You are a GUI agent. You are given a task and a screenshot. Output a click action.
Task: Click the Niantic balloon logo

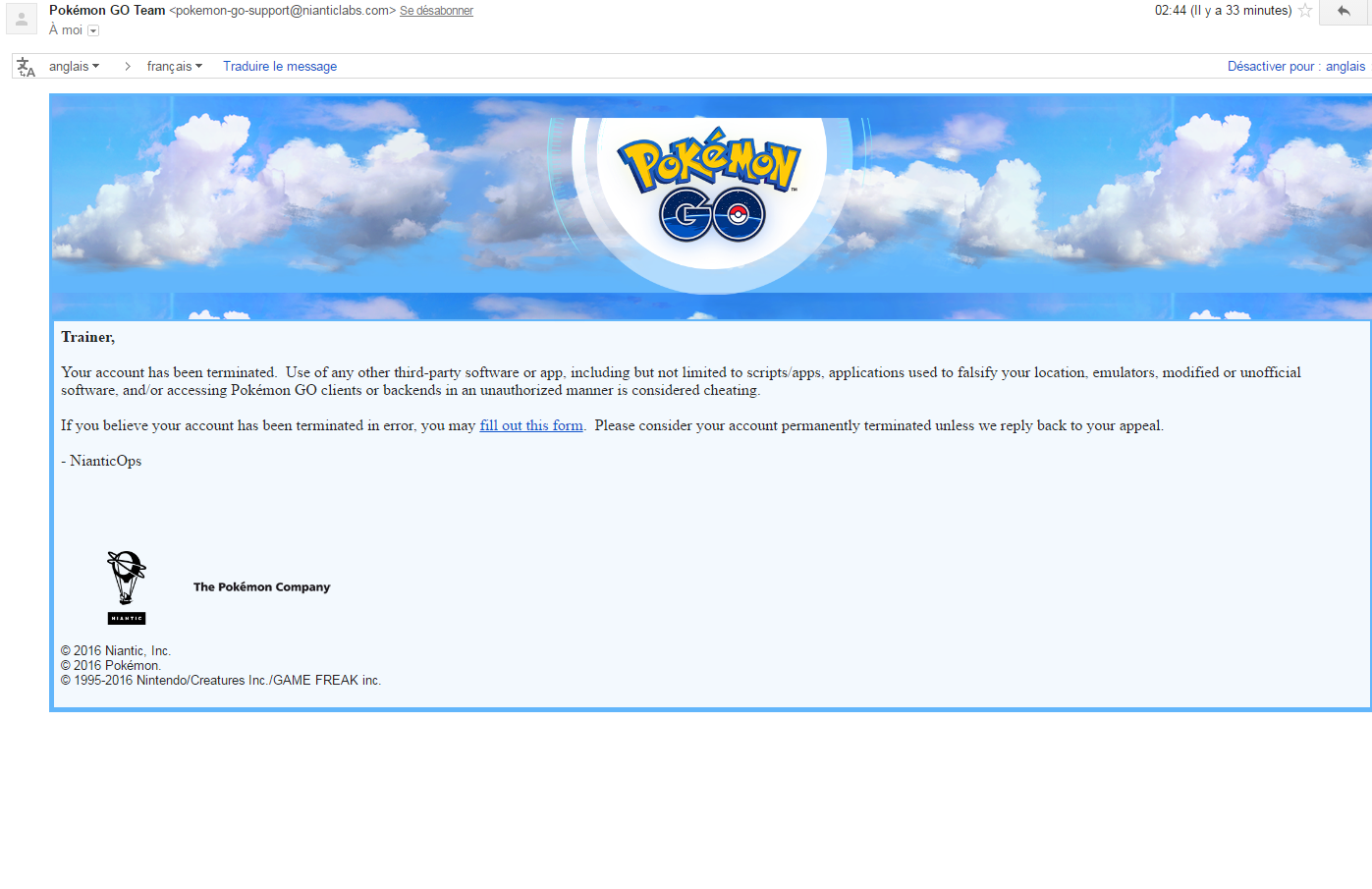(127, 586)
